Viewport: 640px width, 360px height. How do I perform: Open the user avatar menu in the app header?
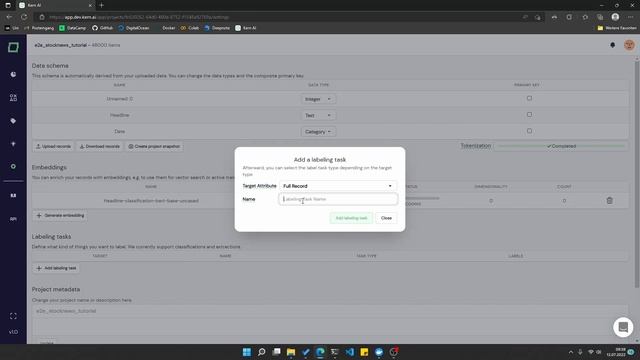[629, 45]
